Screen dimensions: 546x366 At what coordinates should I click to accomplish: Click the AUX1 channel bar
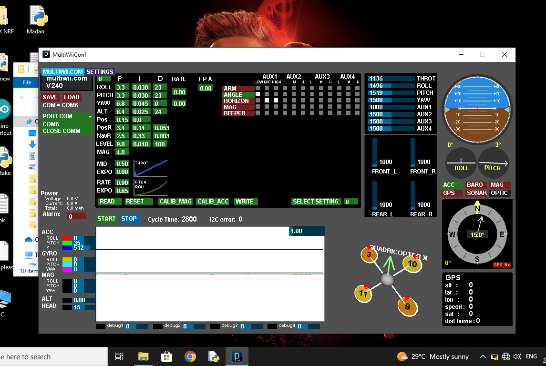pos(391,107)
